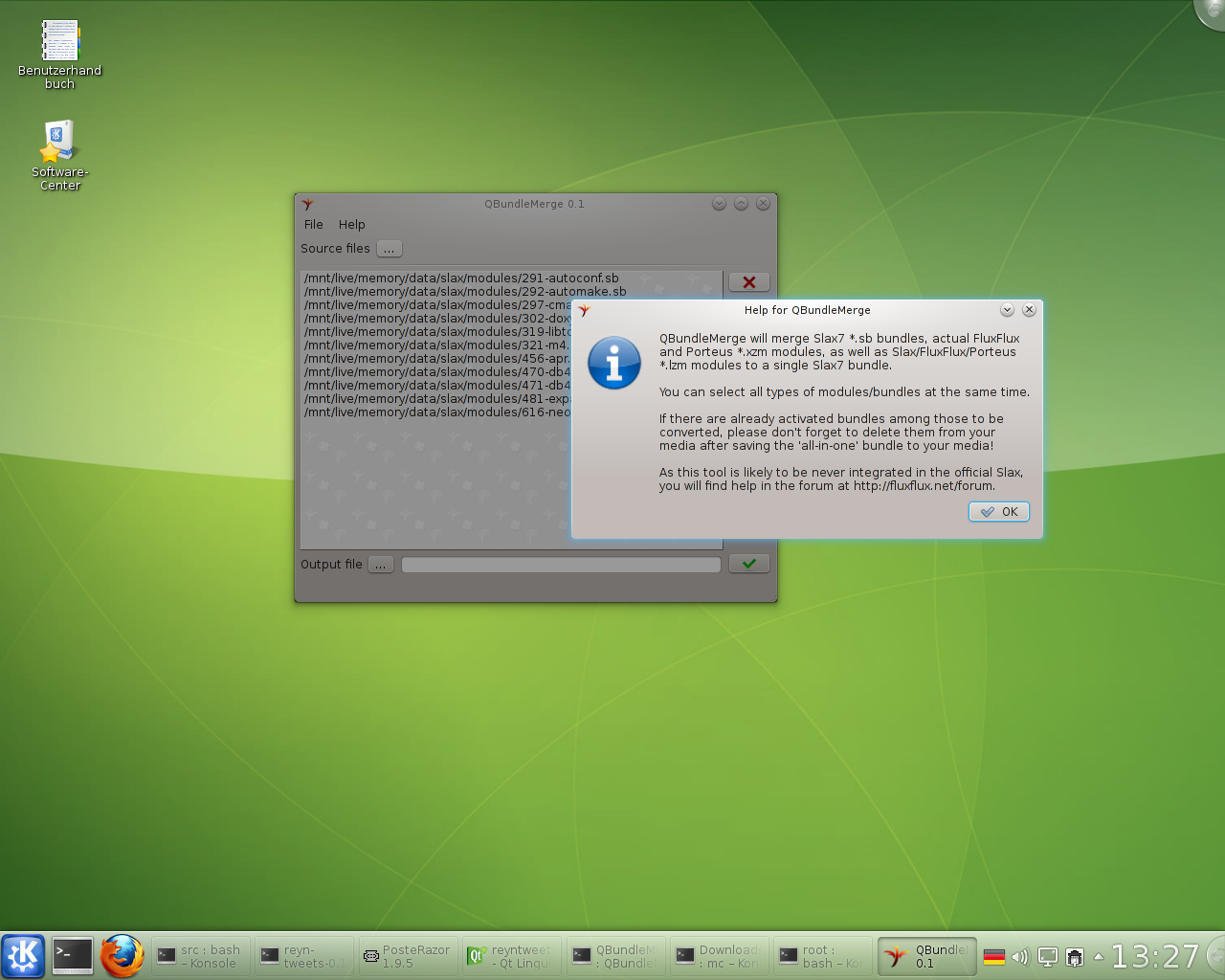Viewport: 1225px width, 980px height.
Task: Shade the Help for QBundleMerge dialog
Action: [1007, 309]
